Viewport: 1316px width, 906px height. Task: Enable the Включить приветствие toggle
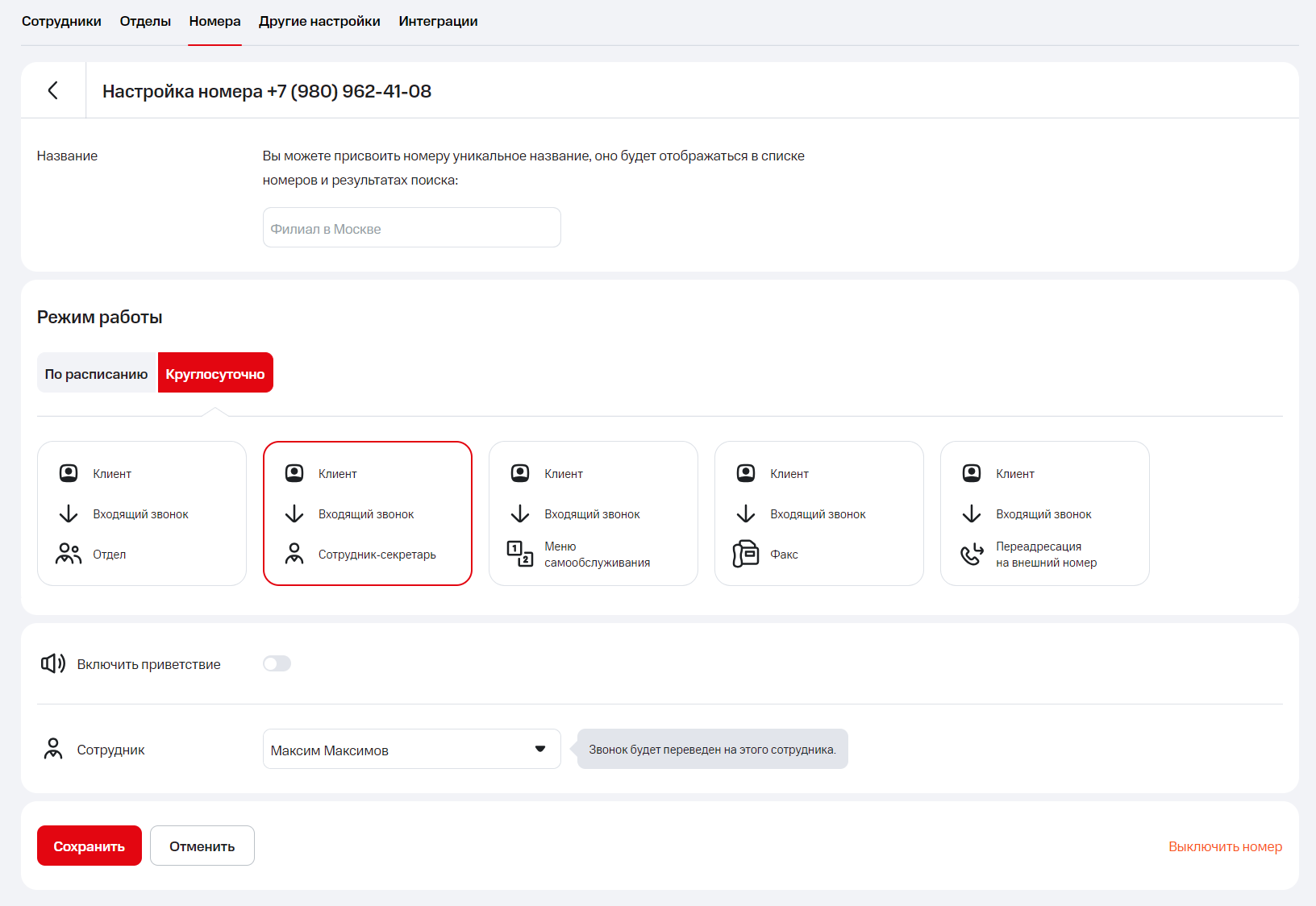tap(277, 663)
